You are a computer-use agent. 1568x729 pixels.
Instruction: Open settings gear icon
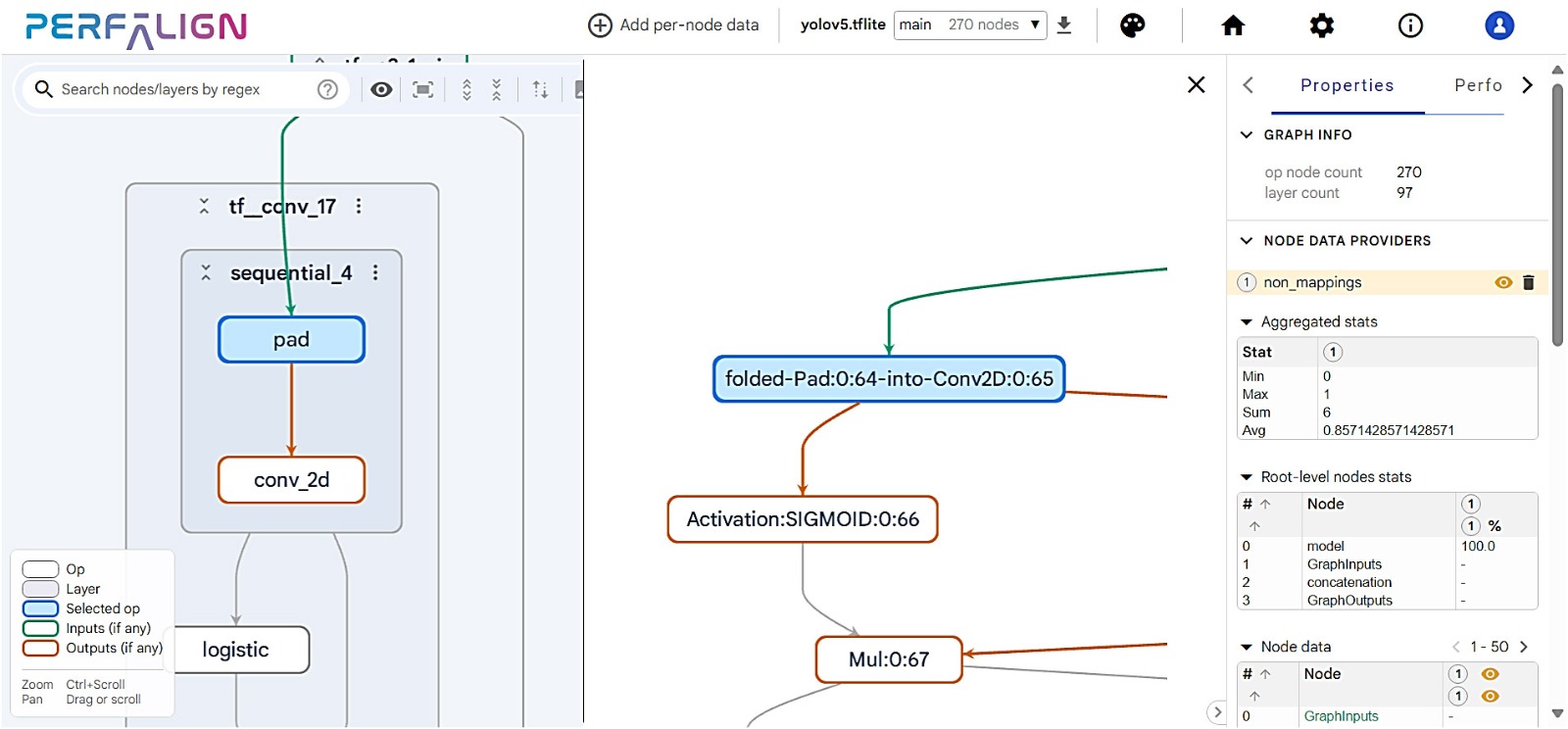coord(1321,25)
